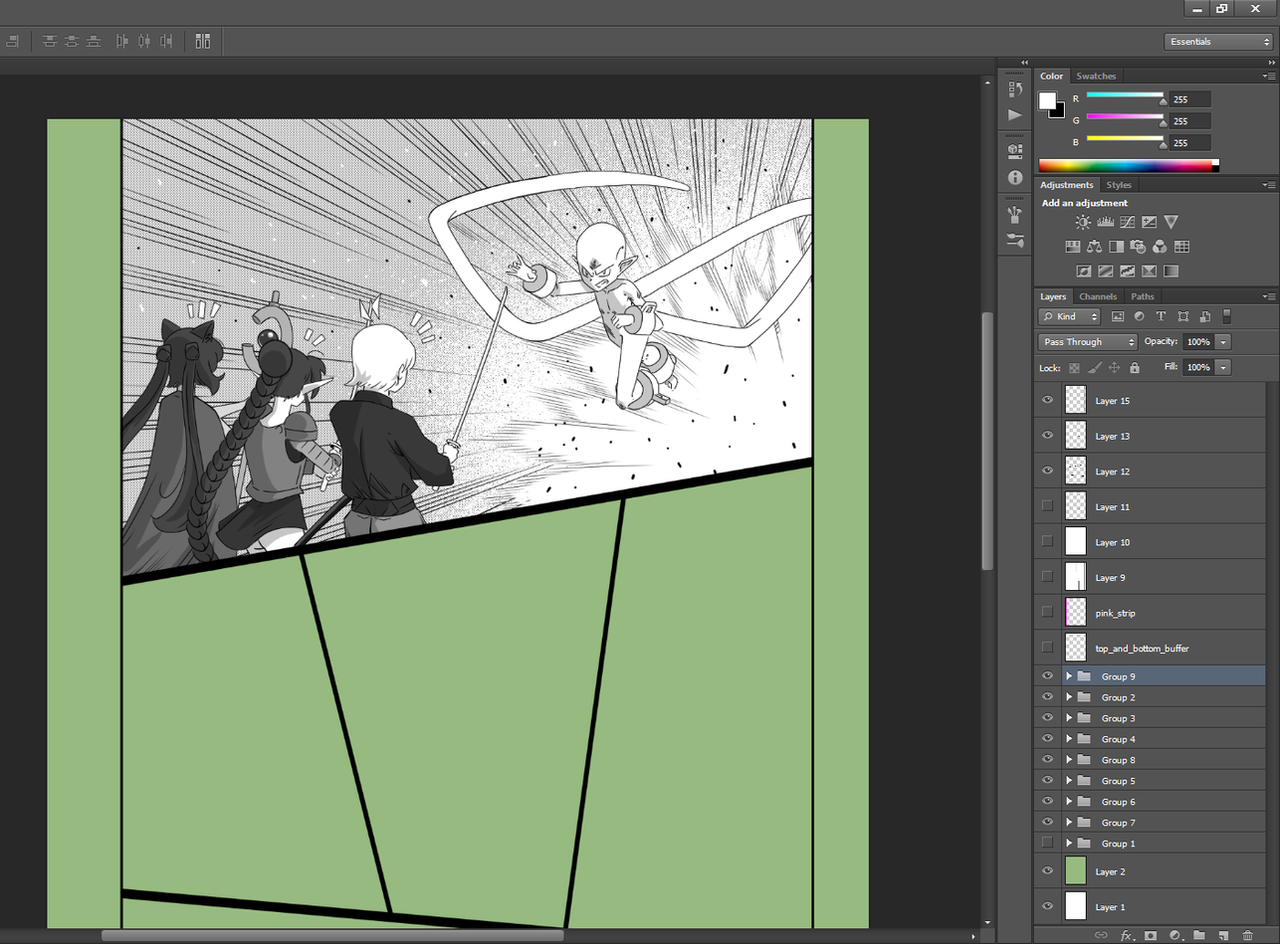Filter layers by pixel layers icon

pos(1118,316)
